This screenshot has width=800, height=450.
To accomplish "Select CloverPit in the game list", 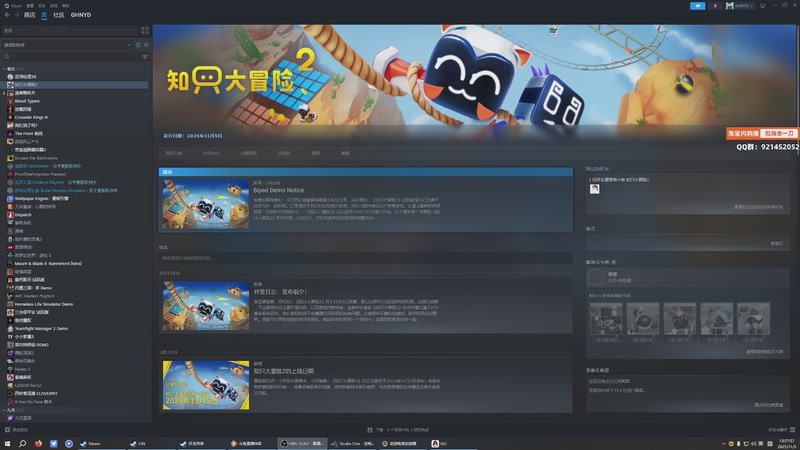I will click(36, 393).
